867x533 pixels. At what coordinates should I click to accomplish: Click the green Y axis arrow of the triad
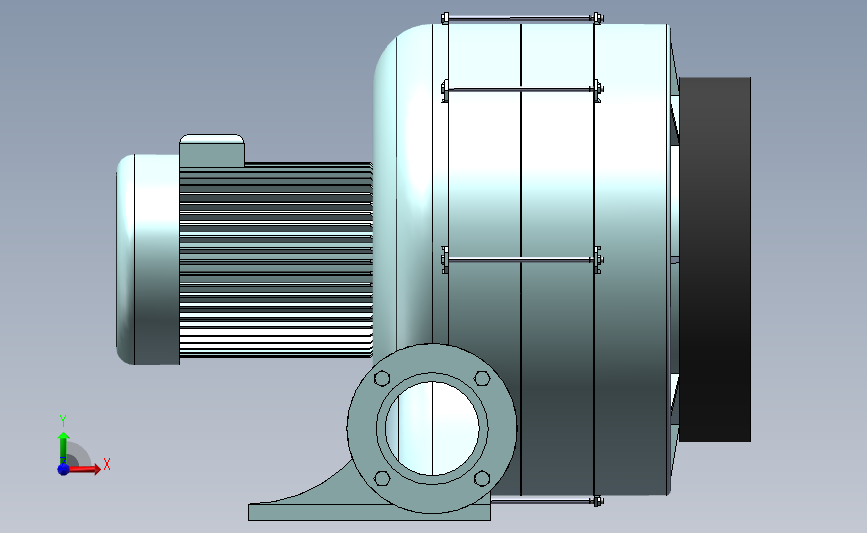coord(64,447)
